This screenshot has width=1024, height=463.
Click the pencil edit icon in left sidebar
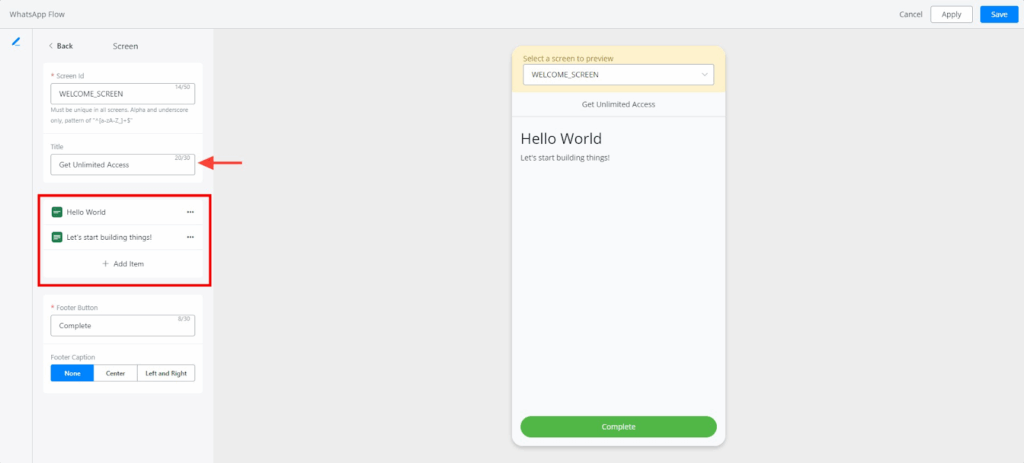tap(16, 42)
